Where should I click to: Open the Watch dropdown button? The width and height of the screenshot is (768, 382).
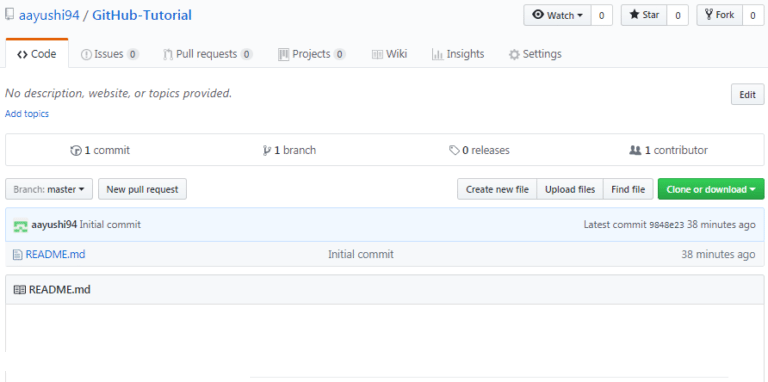click(x=557, y=15)
